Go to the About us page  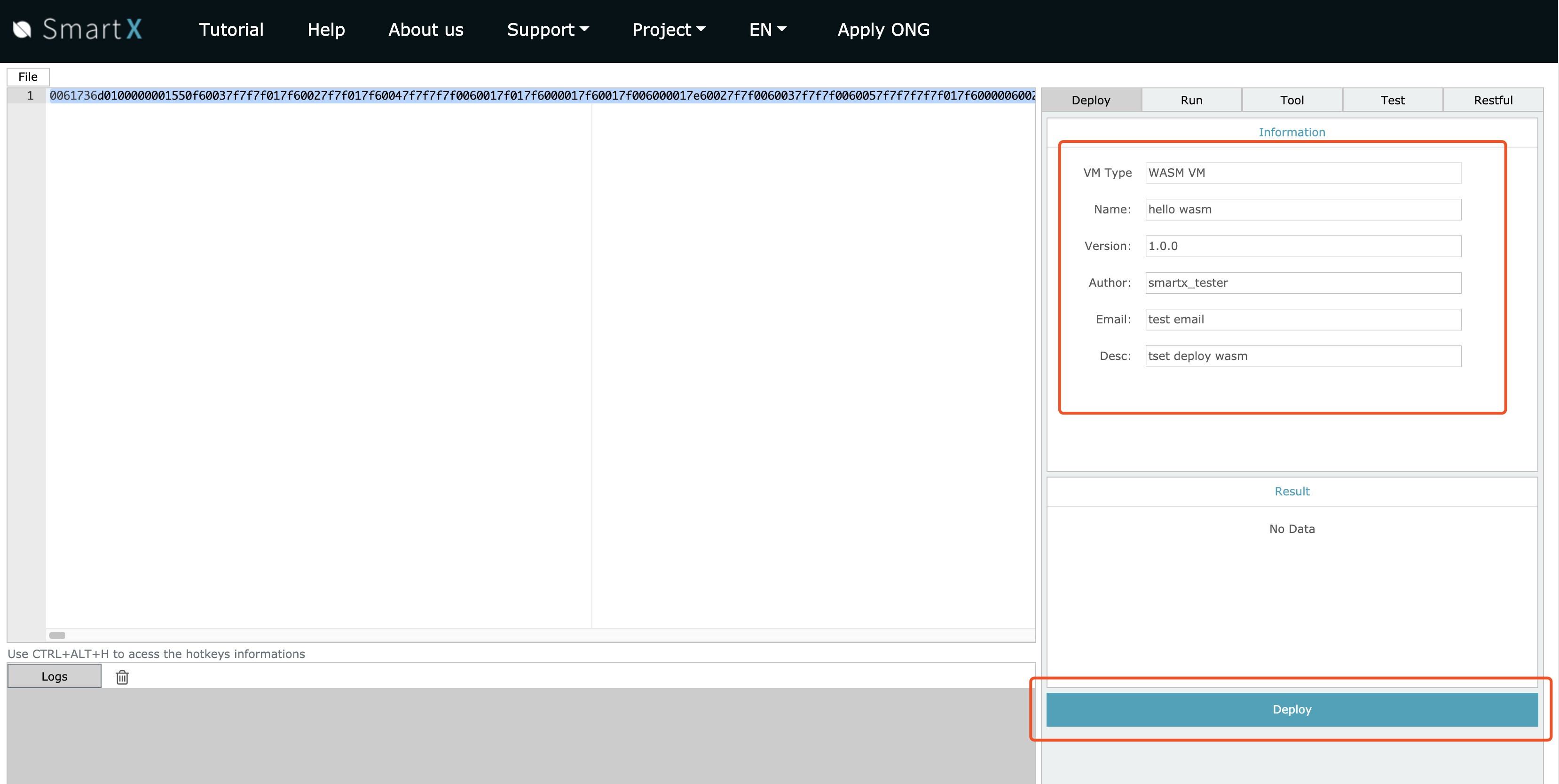(425, 29)
